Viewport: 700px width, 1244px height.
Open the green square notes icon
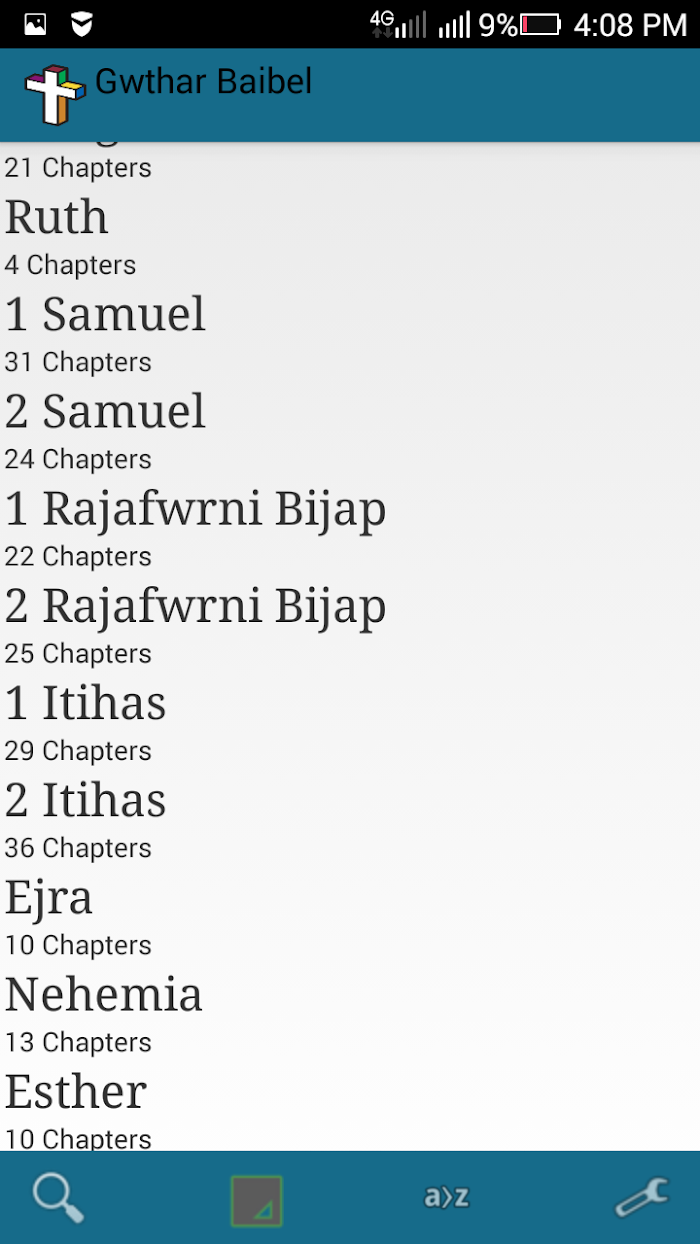[x=257, y=1200]
